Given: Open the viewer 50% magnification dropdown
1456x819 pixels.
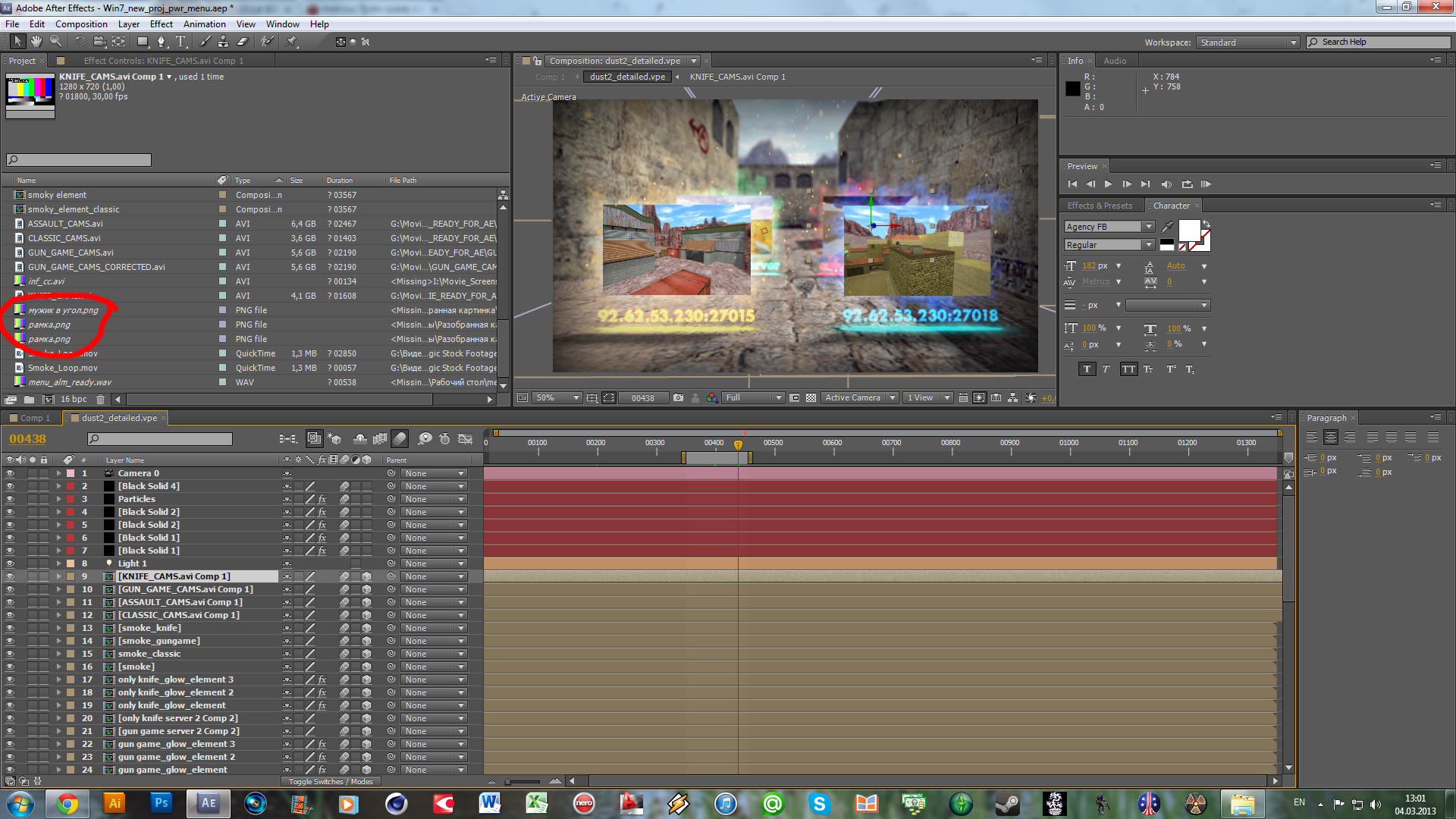Looking at the screenshot, I should (x=558, y=398).
